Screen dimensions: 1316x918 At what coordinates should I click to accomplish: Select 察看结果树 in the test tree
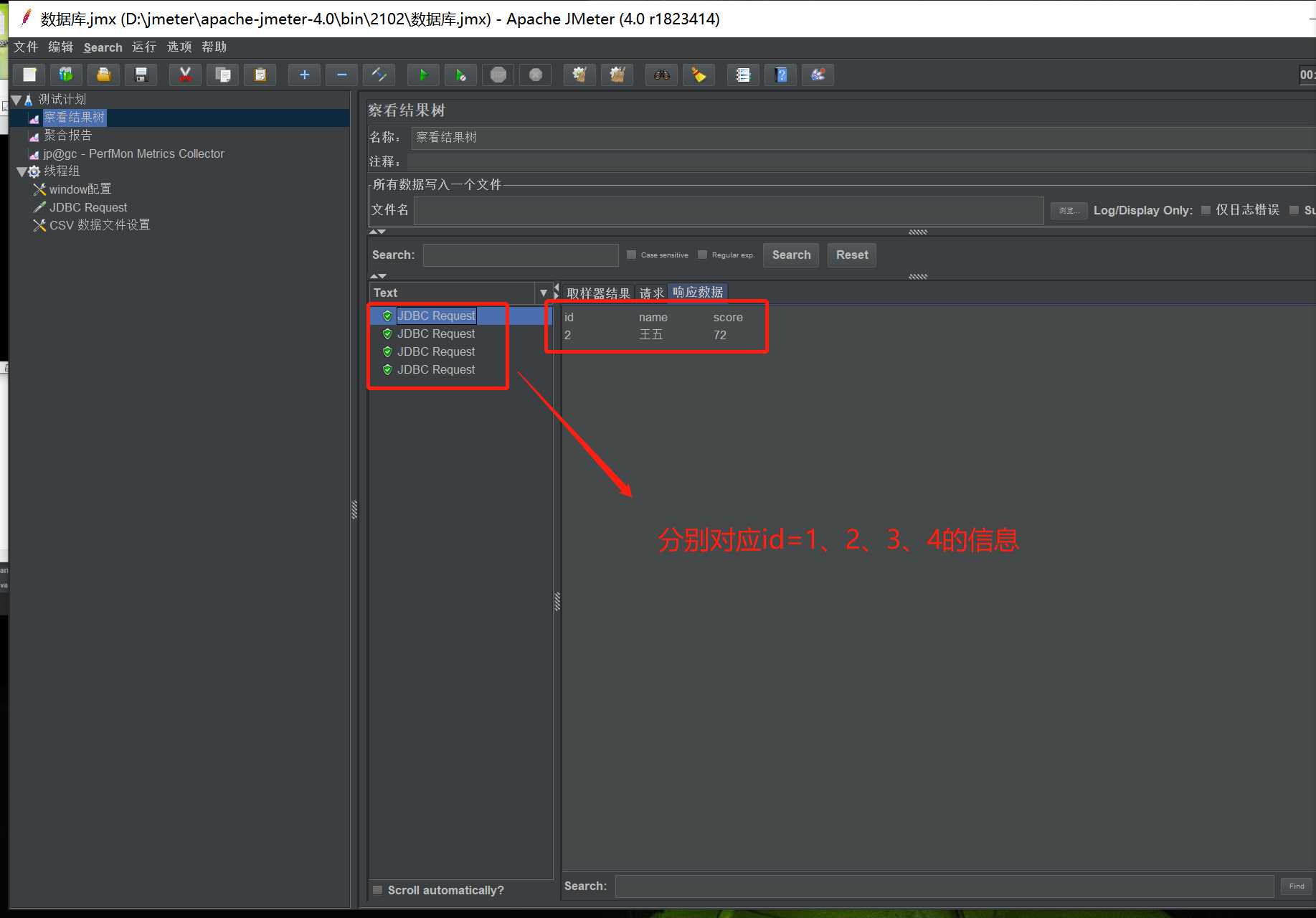point(74,118)
